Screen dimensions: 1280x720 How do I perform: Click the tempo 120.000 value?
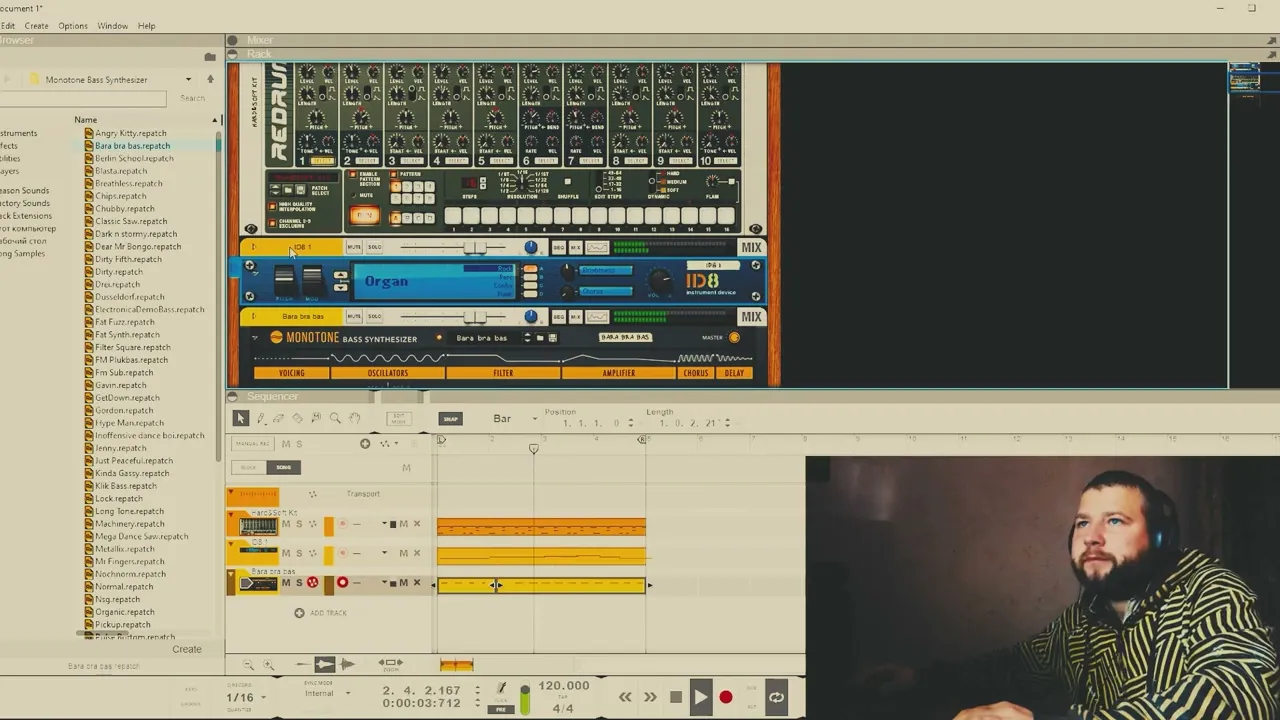pyautogui.click(x=563, y=686)
